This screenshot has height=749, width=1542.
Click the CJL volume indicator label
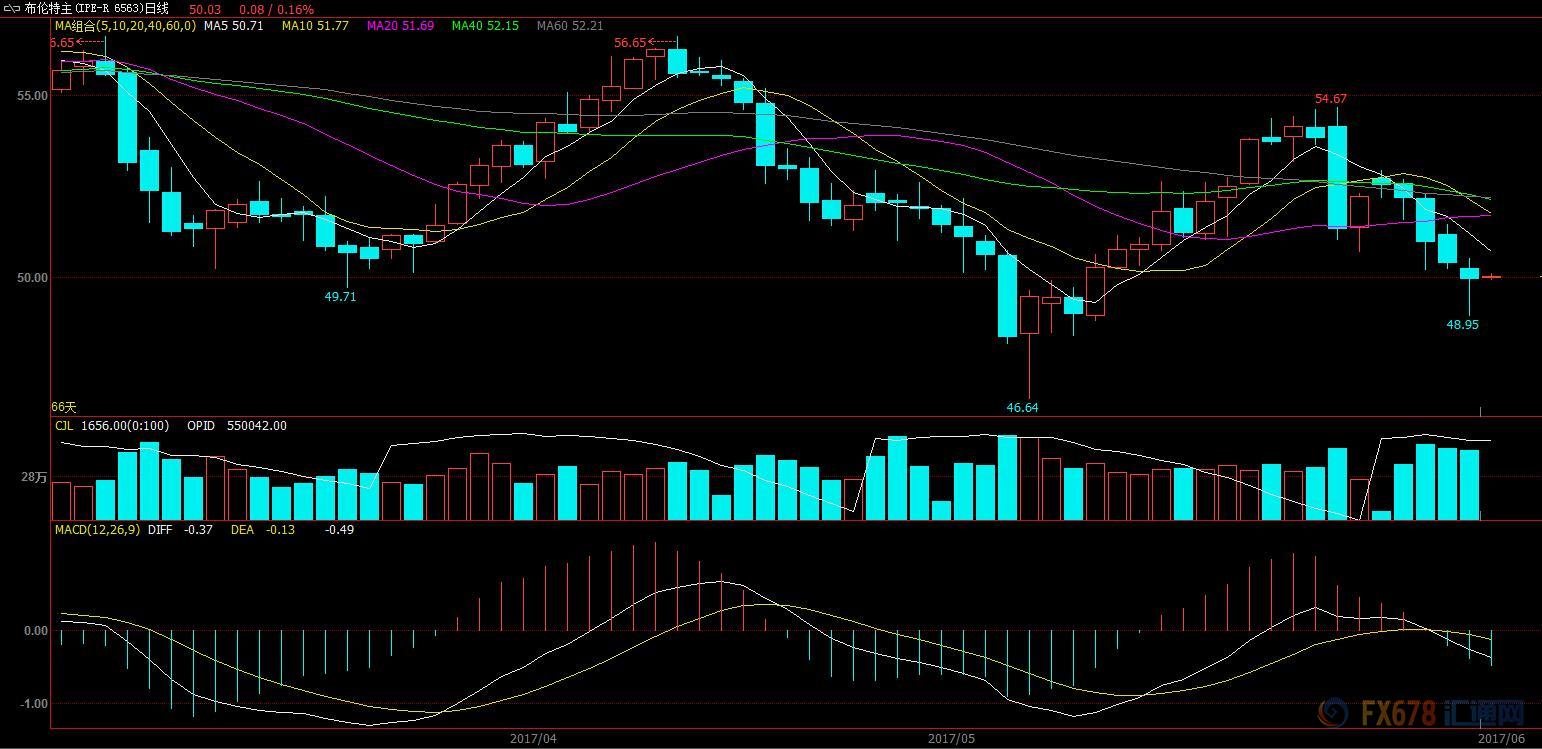coord(63,426)
